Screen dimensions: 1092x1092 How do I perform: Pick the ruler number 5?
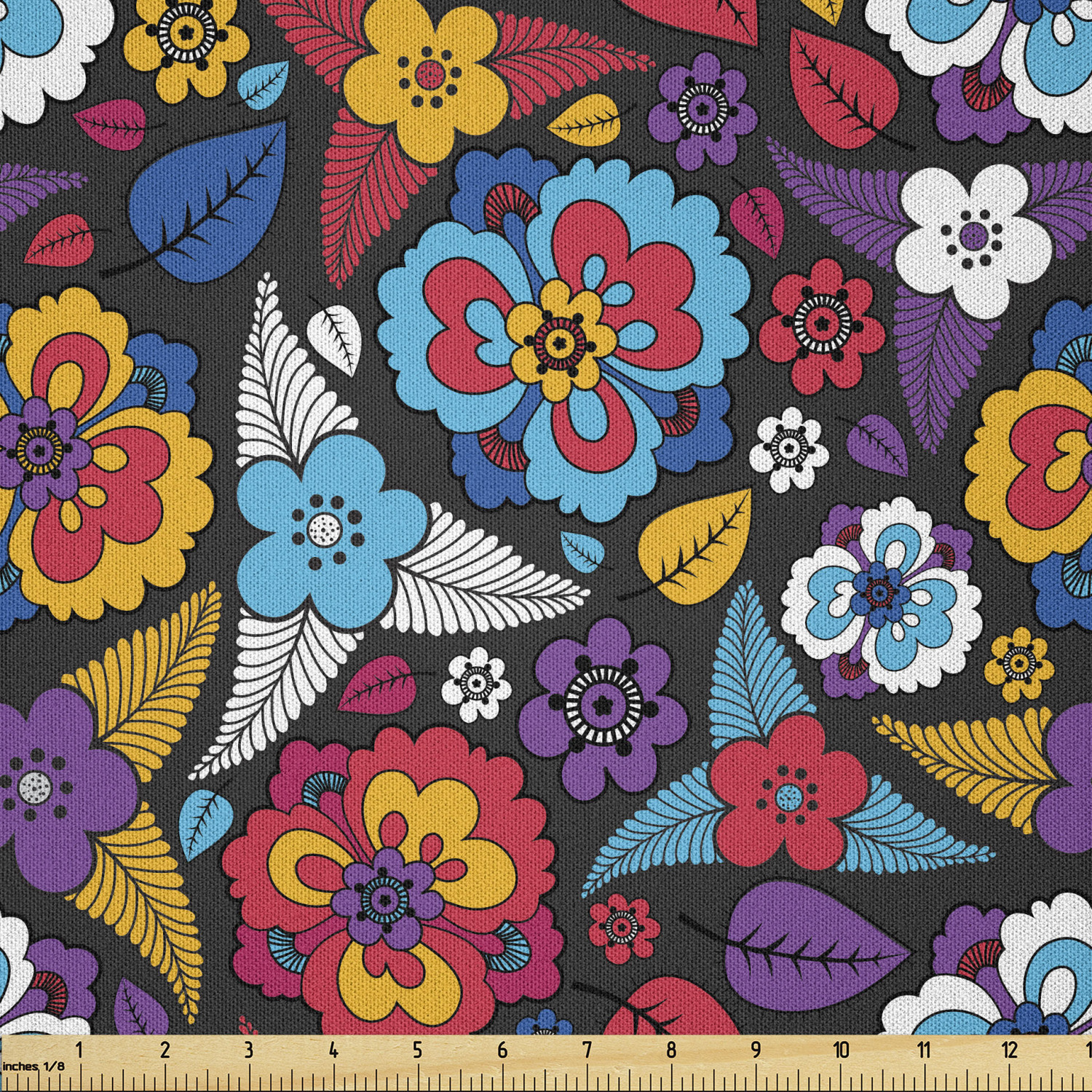[418, 1051]
